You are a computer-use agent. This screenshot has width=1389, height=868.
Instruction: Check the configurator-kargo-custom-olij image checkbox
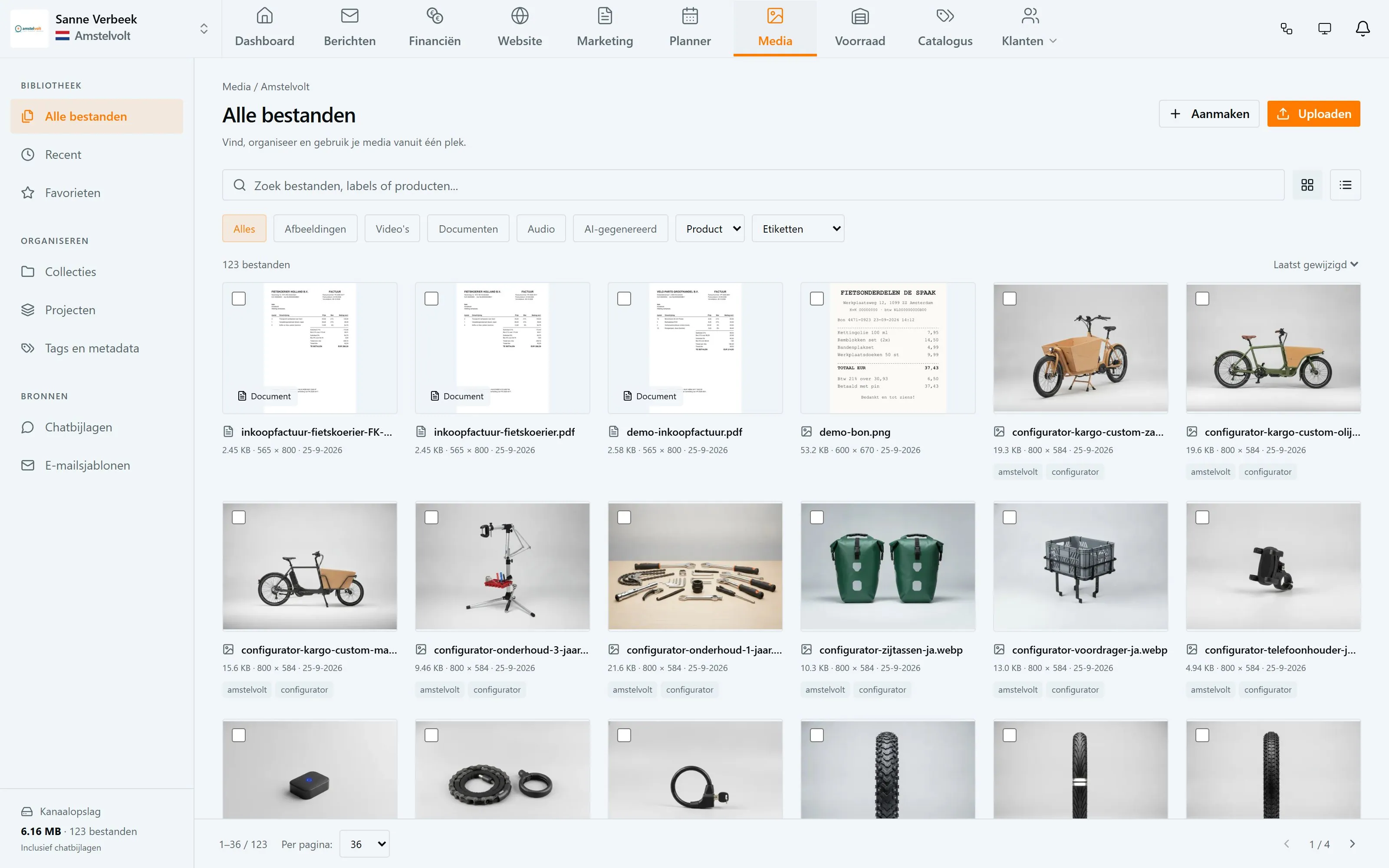1202,299
